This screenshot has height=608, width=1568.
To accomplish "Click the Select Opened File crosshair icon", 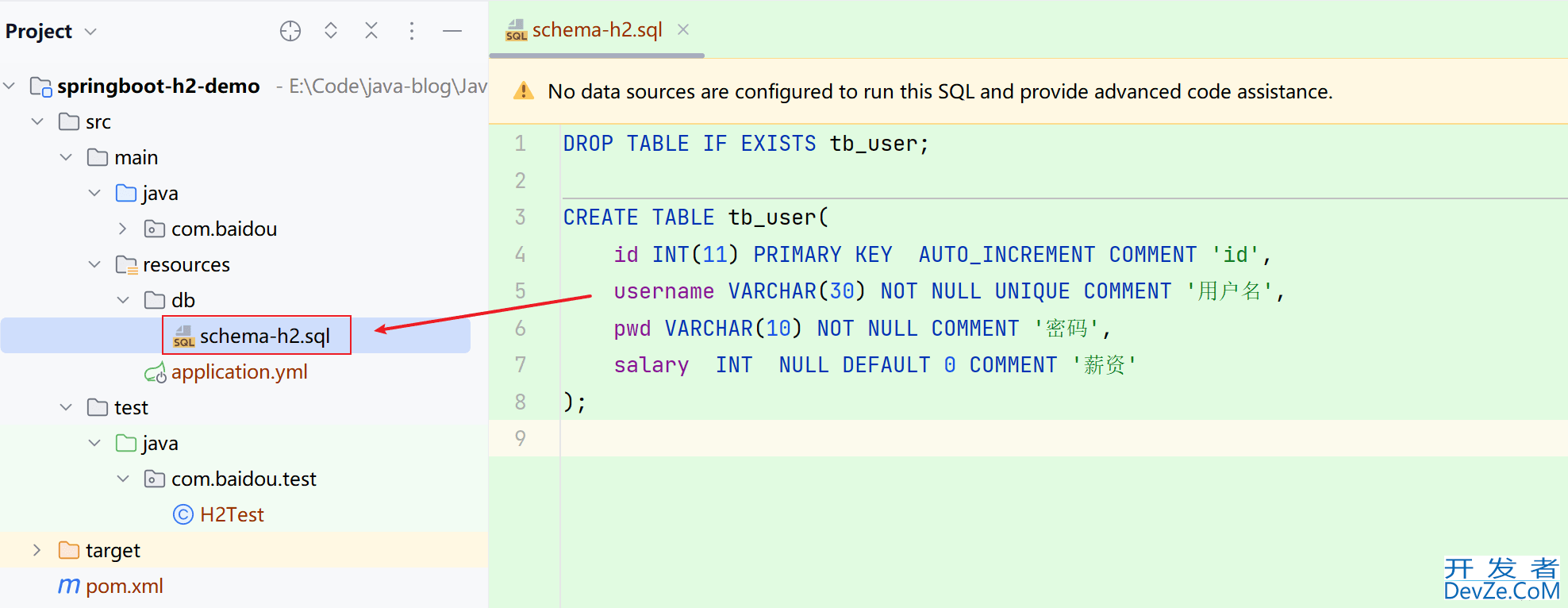I will (x=290, y=31).
